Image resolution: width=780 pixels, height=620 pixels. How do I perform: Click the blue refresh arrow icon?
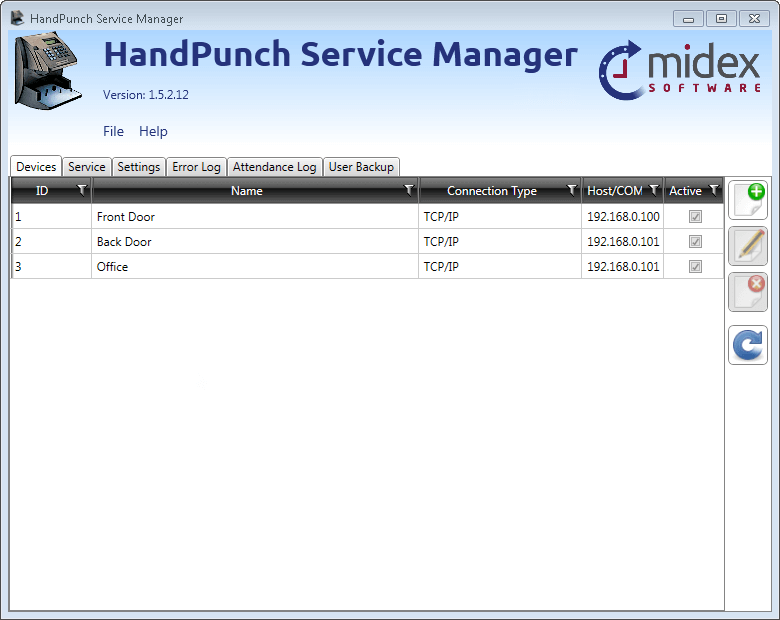coord(748,345)
